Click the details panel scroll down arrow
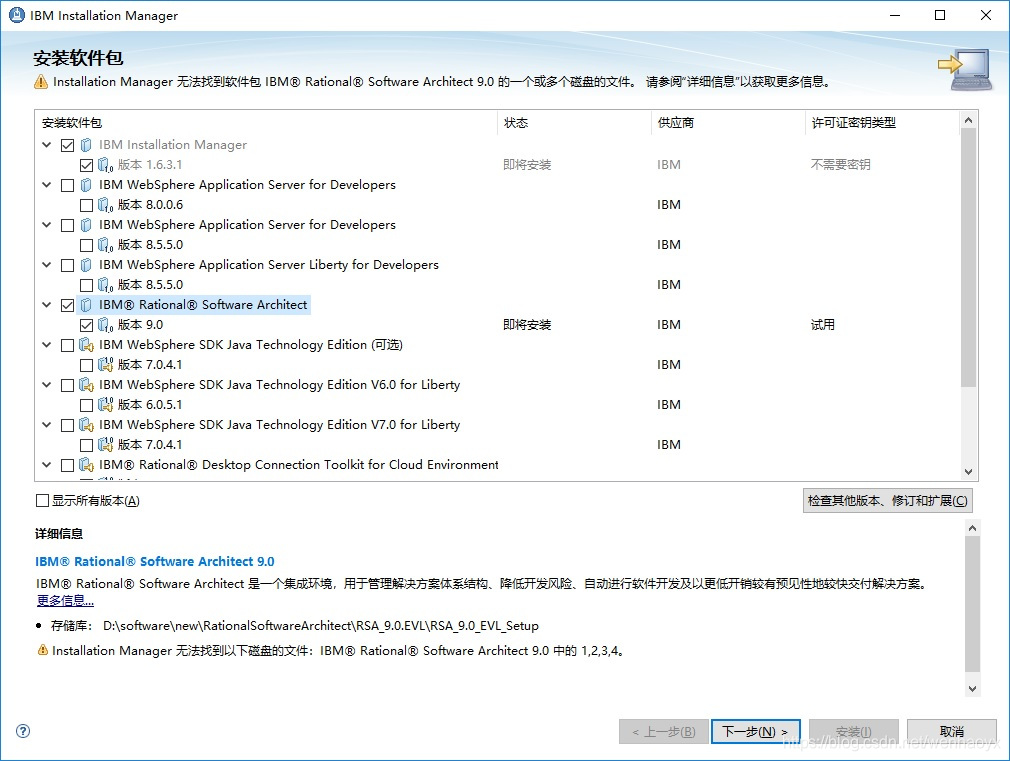 tap(973, 688)
